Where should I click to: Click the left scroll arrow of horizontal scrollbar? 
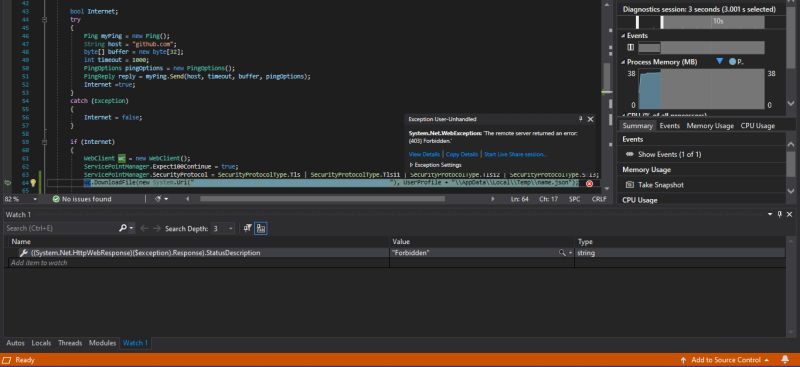(187, 199)
